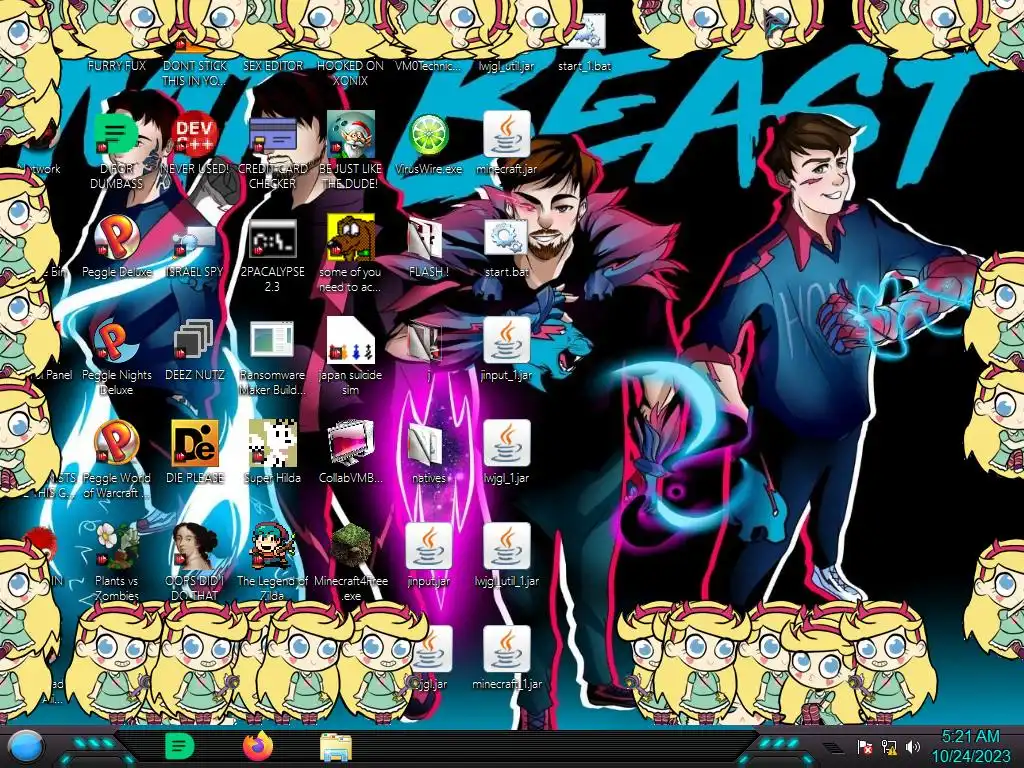Open File Explorer from the taskbar

coord(336,746)
